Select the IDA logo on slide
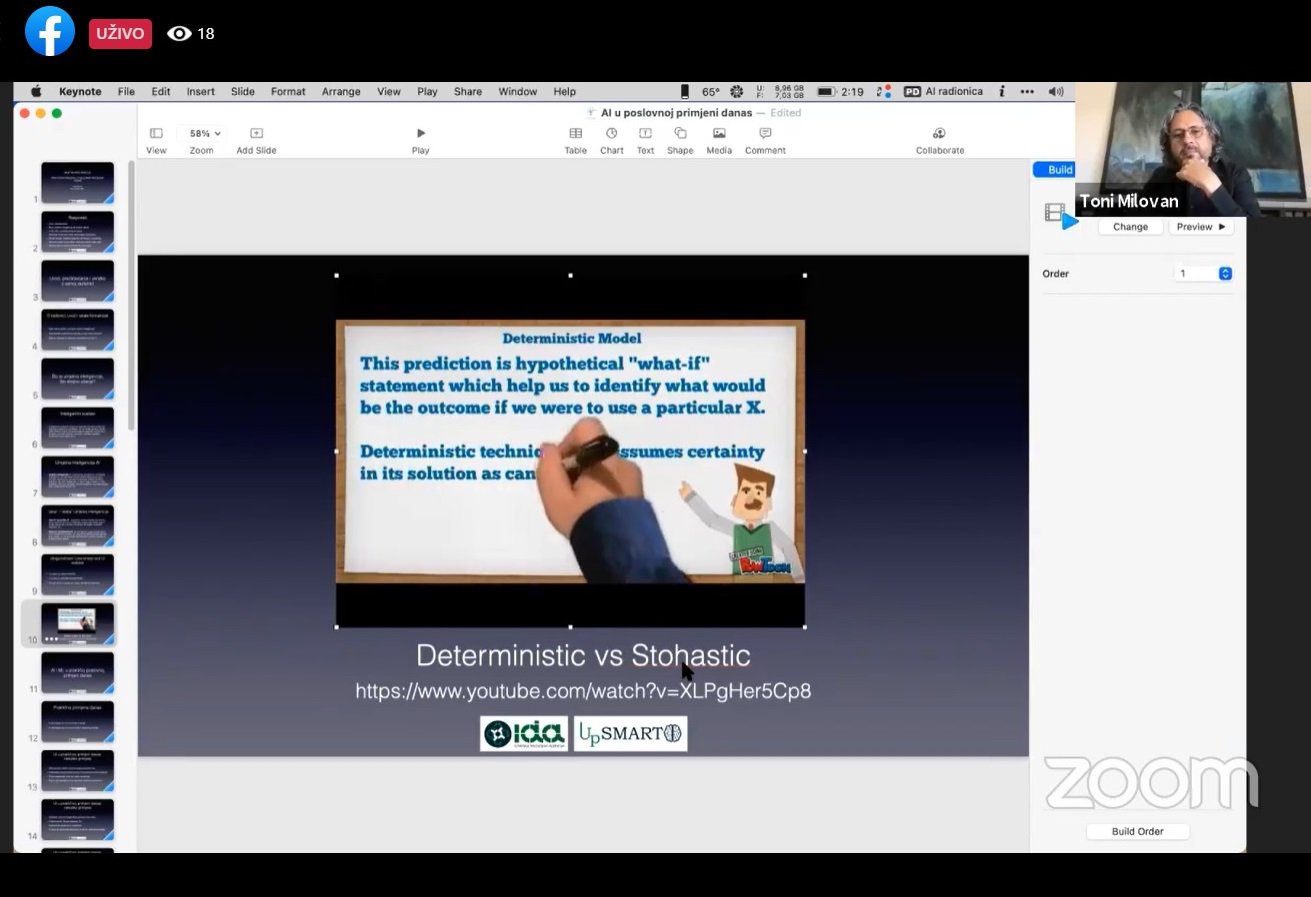 pyautogui.click(x=524, y=733)
